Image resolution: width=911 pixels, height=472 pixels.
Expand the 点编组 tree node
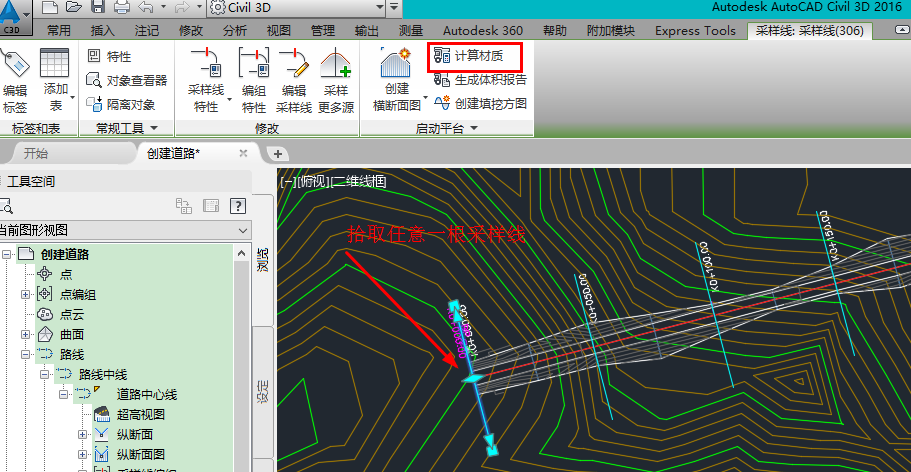(25, 295)
